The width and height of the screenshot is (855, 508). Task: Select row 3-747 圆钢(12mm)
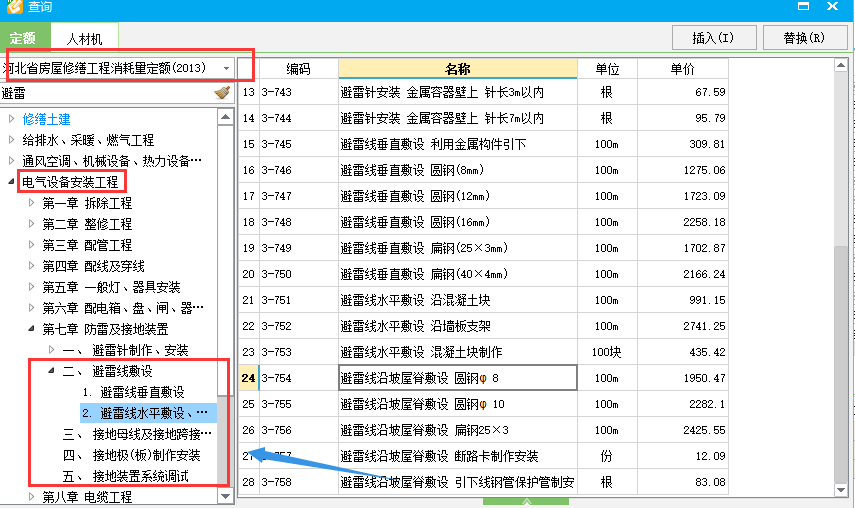[x=483, y=196]
